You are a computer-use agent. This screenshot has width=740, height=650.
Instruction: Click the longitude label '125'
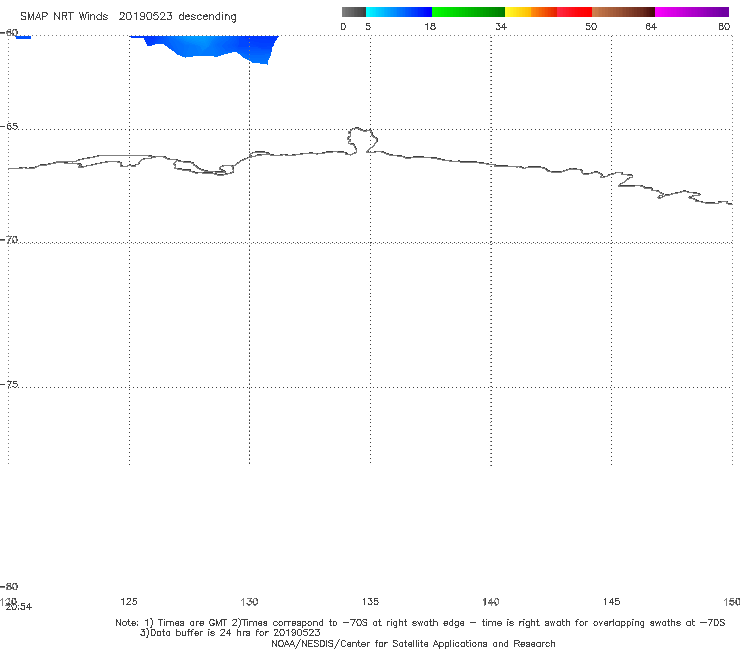(129, 601)
